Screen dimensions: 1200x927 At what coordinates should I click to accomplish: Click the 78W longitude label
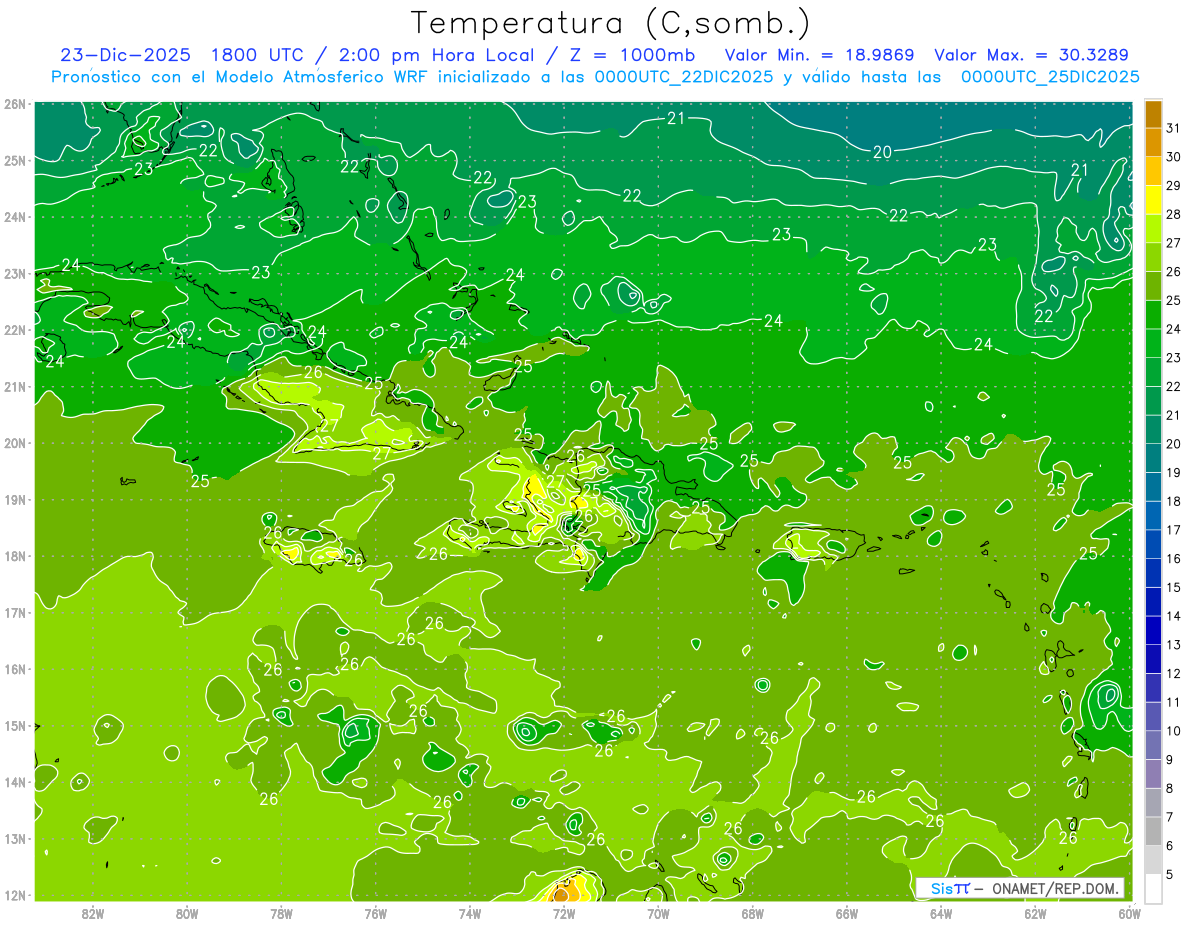click(281, 912)
